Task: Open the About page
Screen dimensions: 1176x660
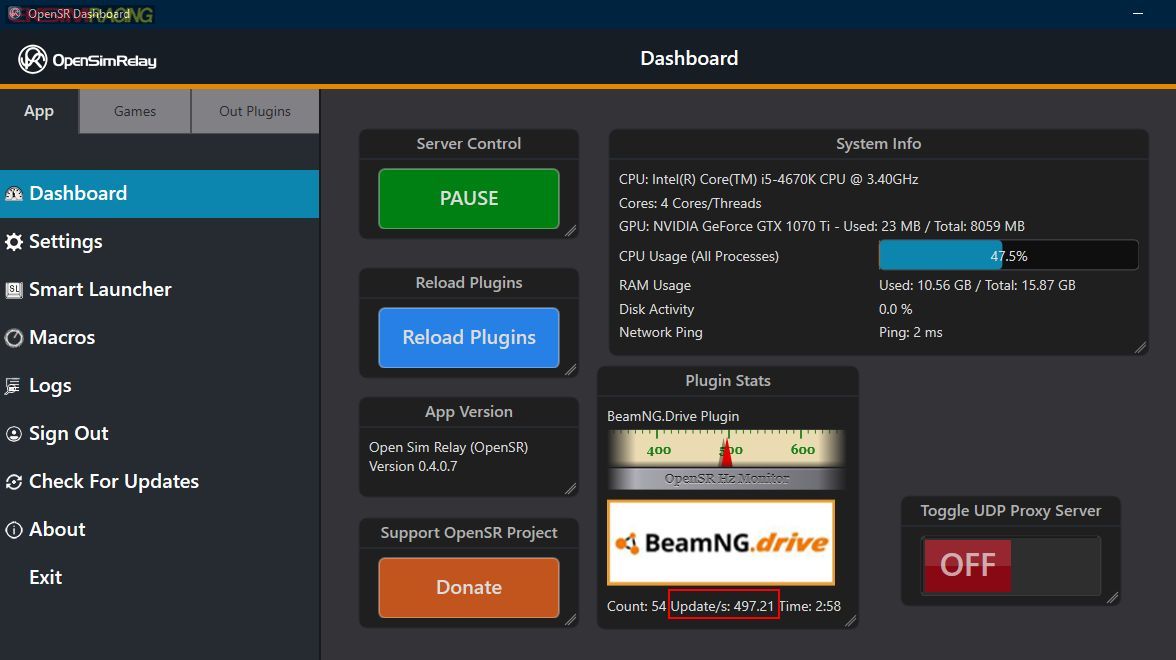Action: click(159, 530)
